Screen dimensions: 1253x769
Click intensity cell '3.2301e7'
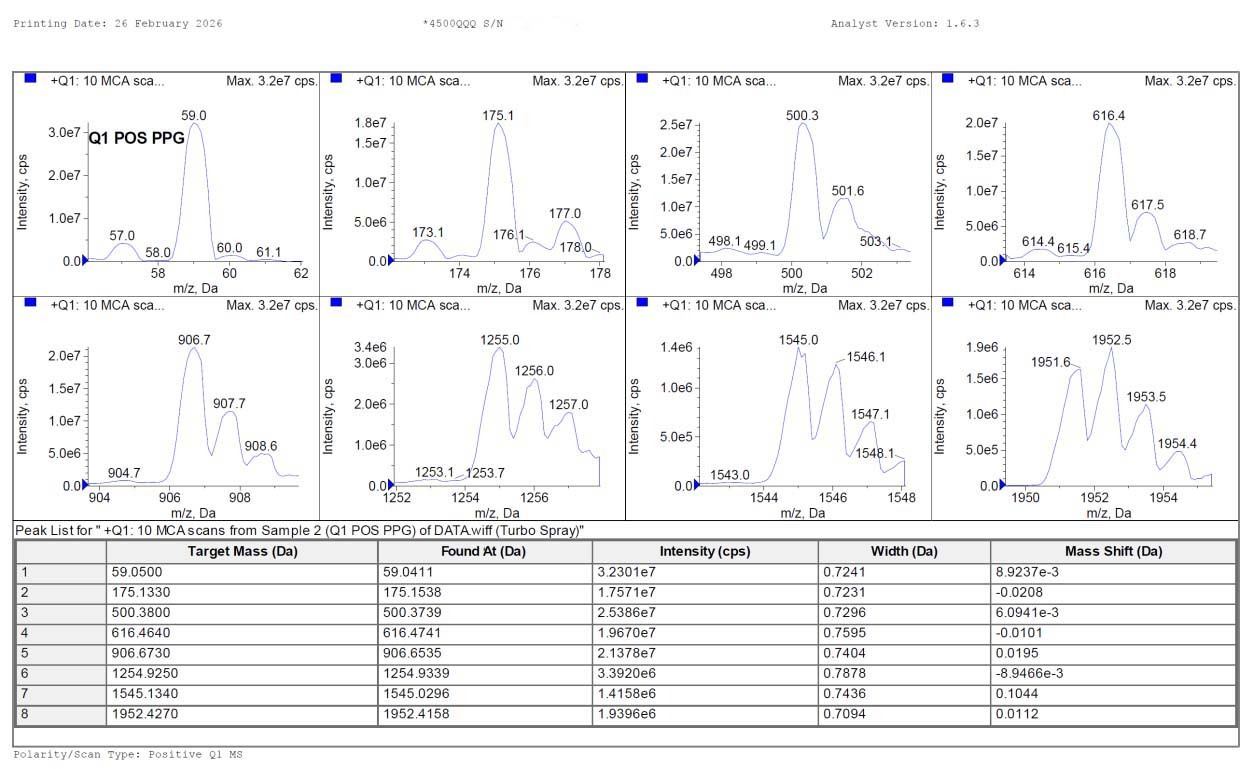point(705,572)
